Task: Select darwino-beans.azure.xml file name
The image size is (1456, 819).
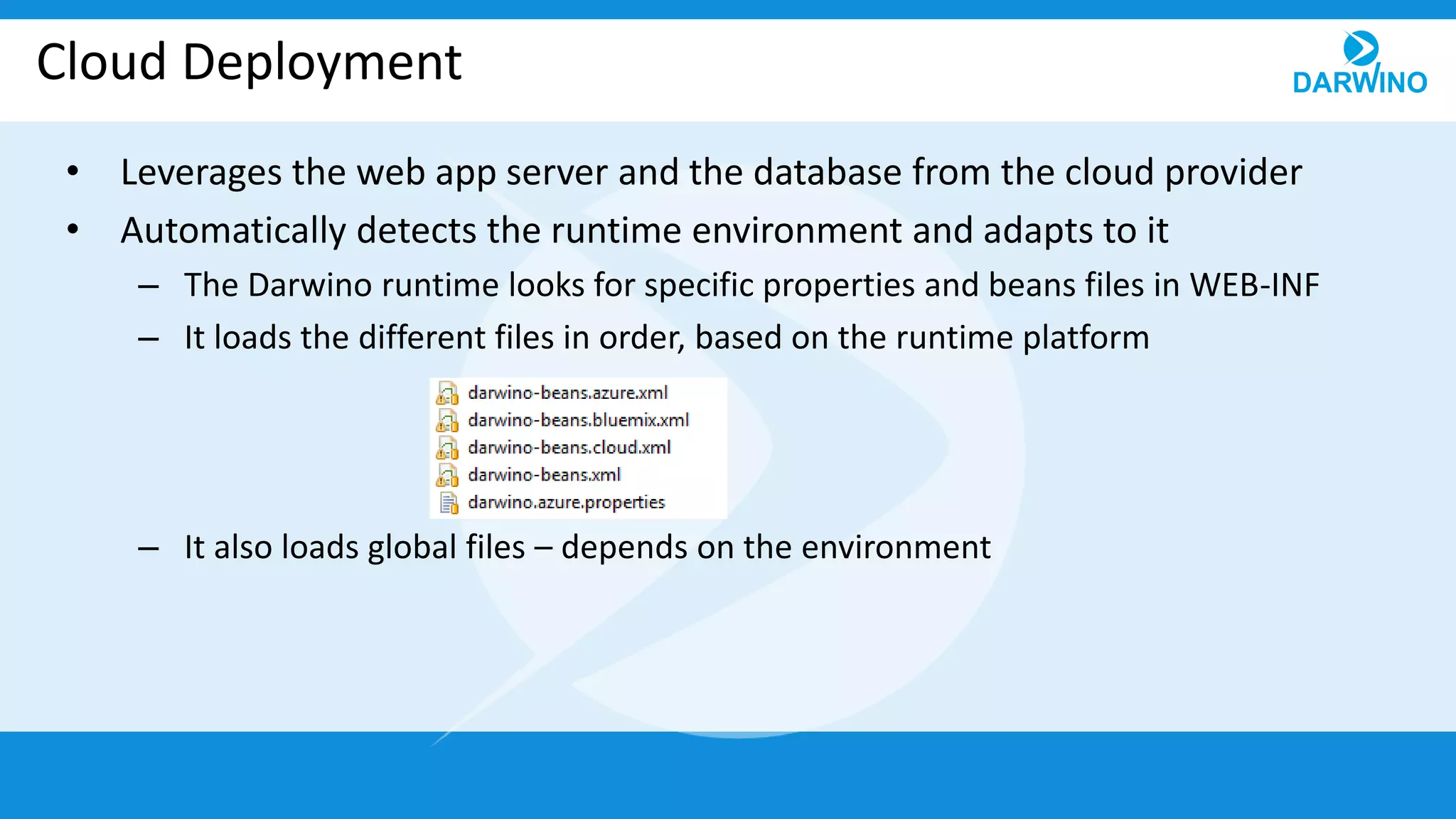Action: pos(567,393)
